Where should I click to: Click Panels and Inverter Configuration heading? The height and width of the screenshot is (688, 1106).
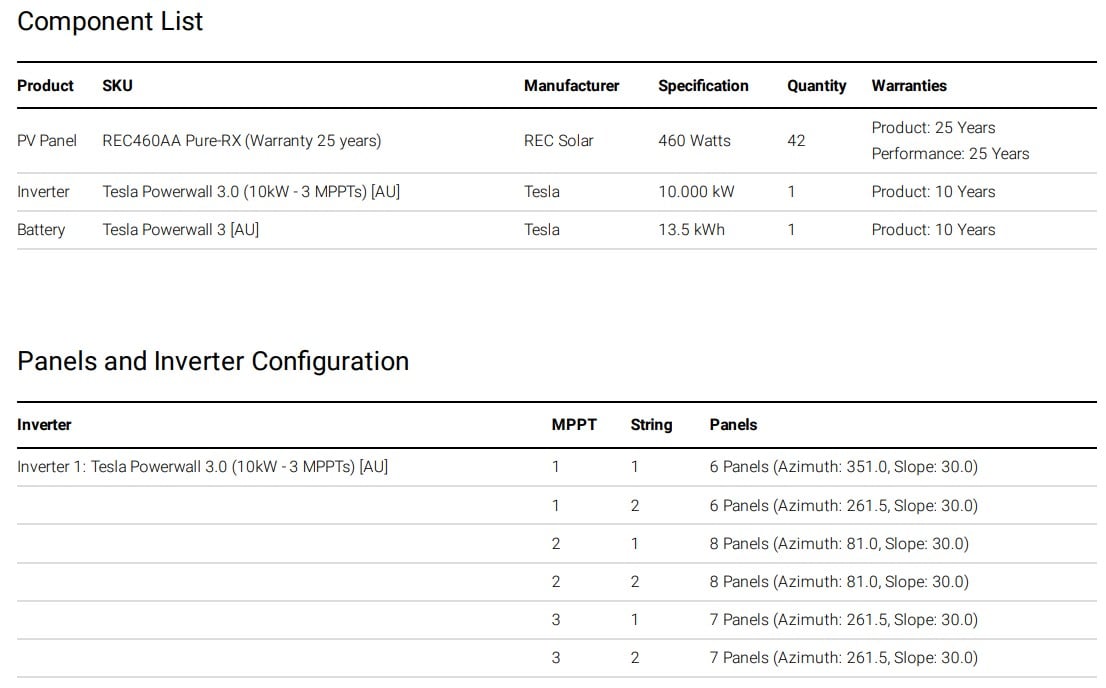(213, 361)
